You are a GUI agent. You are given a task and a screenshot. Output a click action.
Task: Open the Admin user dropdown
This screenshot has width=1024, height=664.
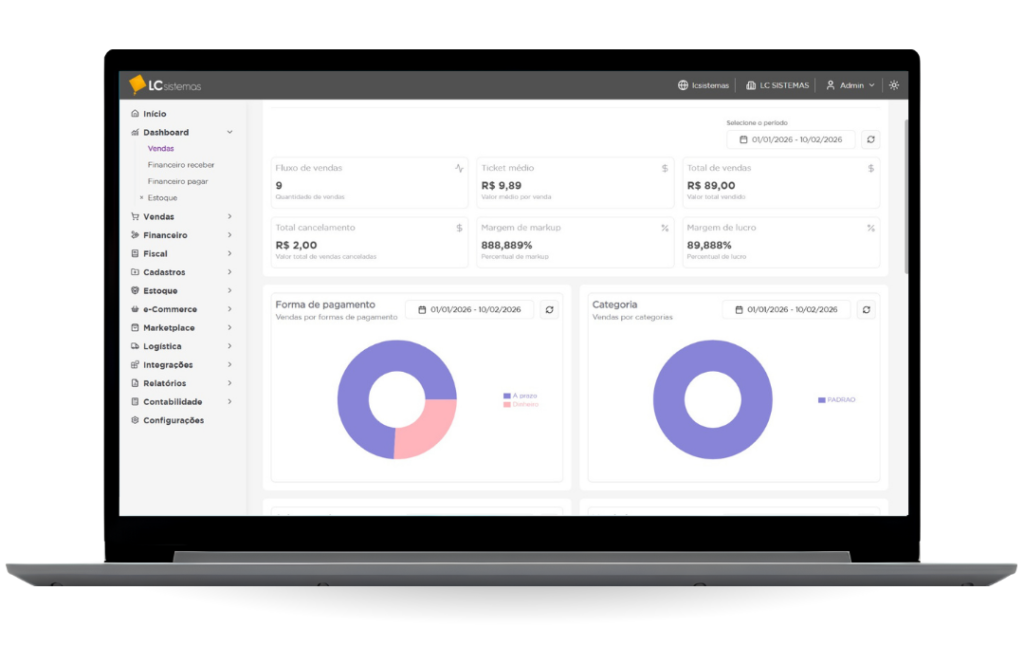850,86
